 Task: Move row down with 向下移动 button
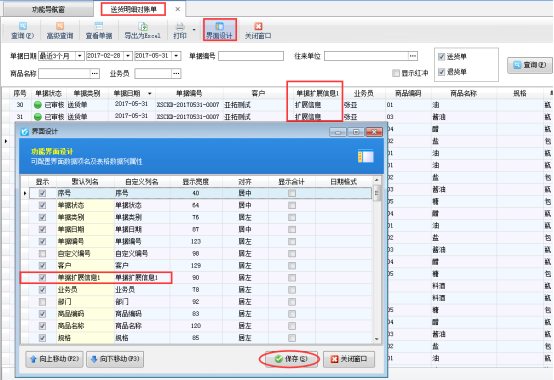pyautogui.click(x=115, y=359)
